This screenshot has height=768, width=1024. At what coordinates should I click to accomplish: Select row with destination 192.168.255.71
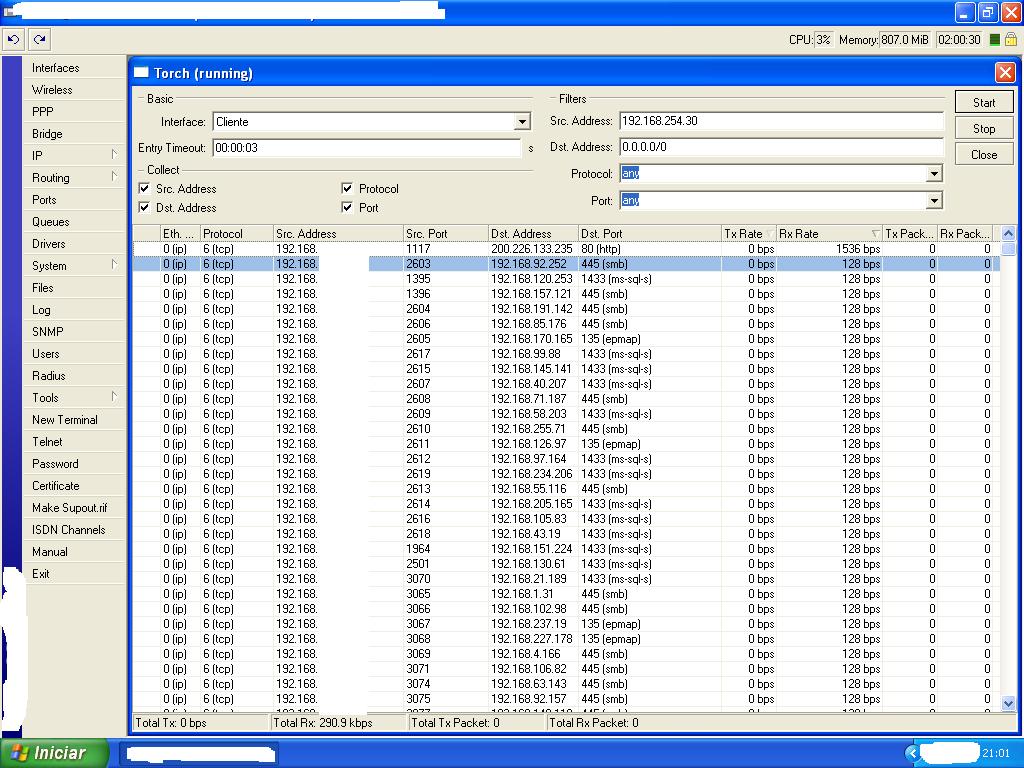pos(566,429)
